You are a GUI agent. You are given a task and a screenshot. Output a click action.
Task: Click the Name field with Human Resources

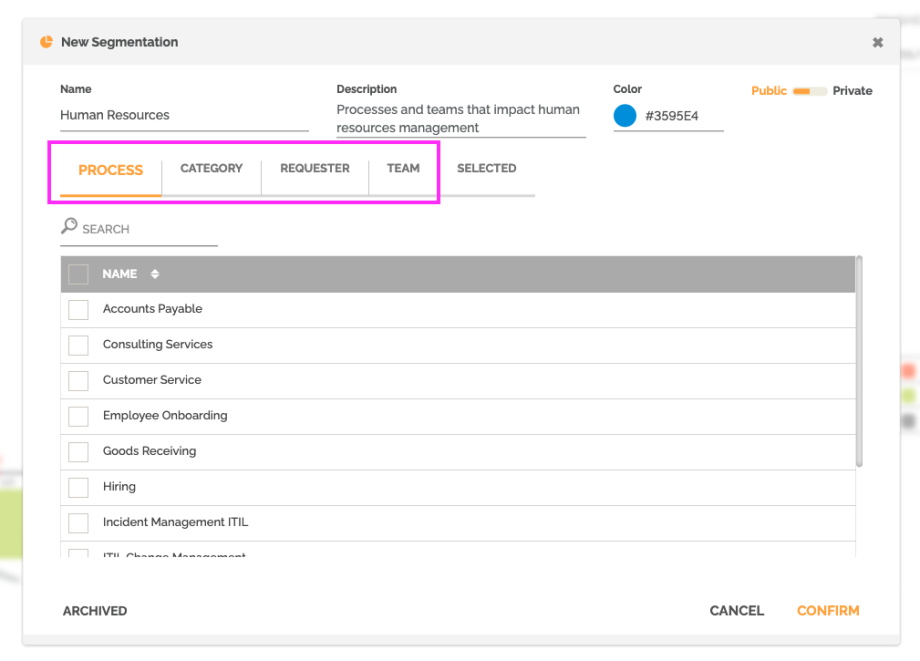click(x=183, y=116)
